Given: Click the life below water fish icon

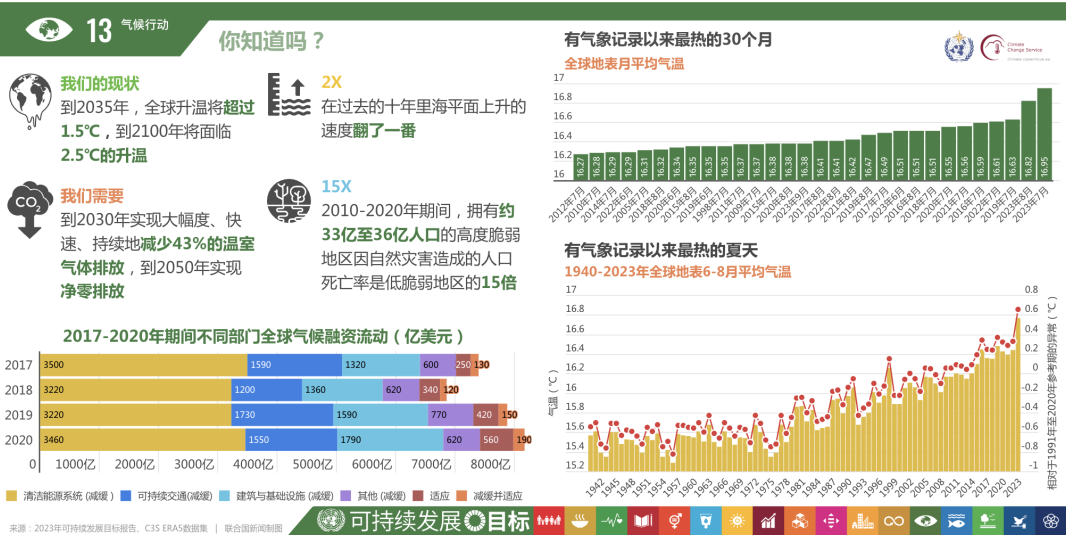Looking at the screenshot, I should click(x=955, y=520).
